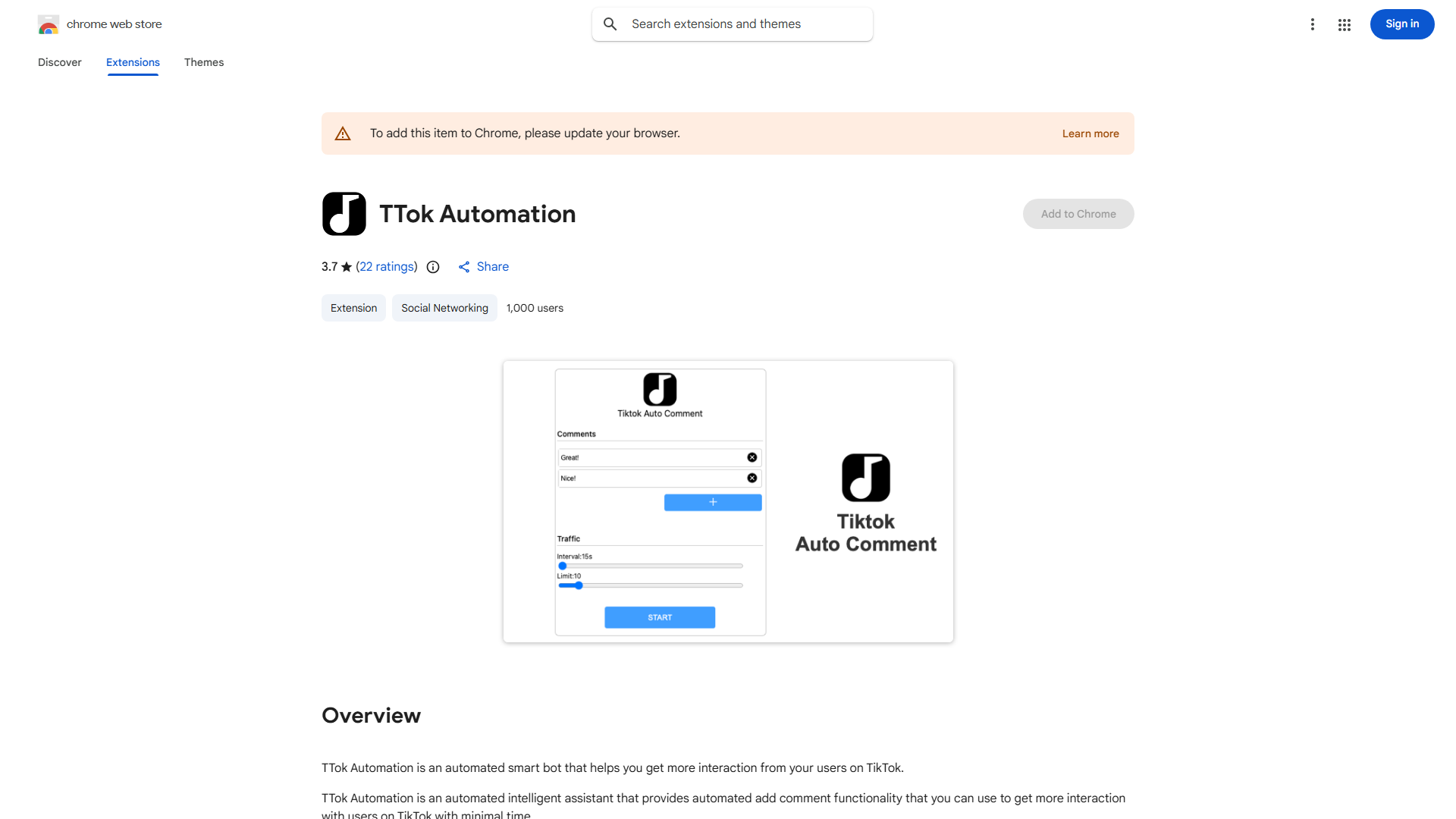The image size is (1456, 819).
Task: Click the TTok Automation extension icon
Action: tap(344, 214)
